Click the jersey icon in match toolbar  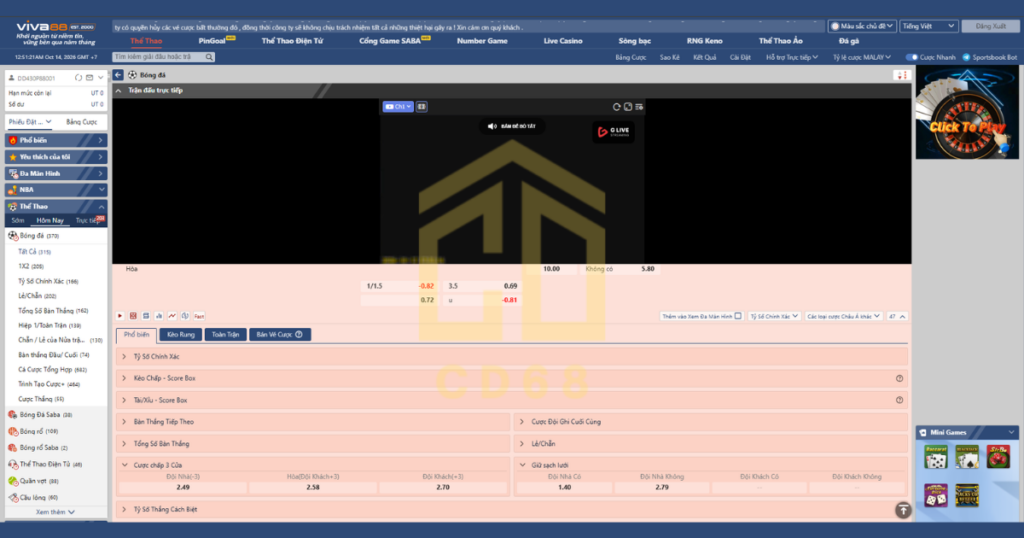pos(185,316)
